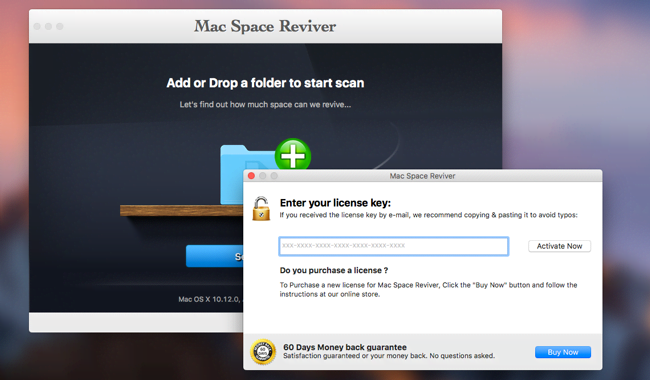Click the blue Buy Now button
This screenshot has width=650, height=380.
[563, 352]
